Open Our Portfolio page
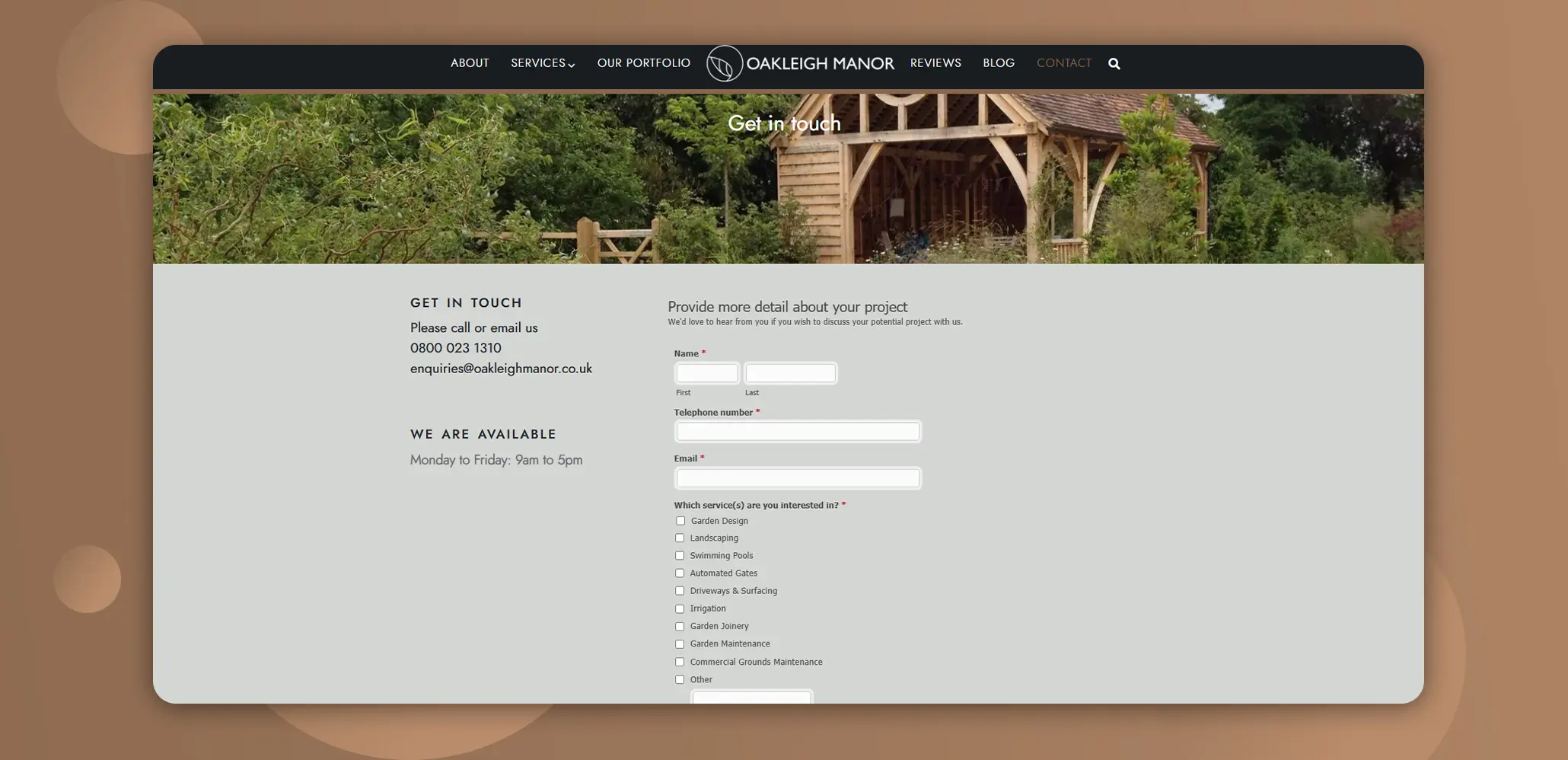1568x760 pixels. point(643,63)
